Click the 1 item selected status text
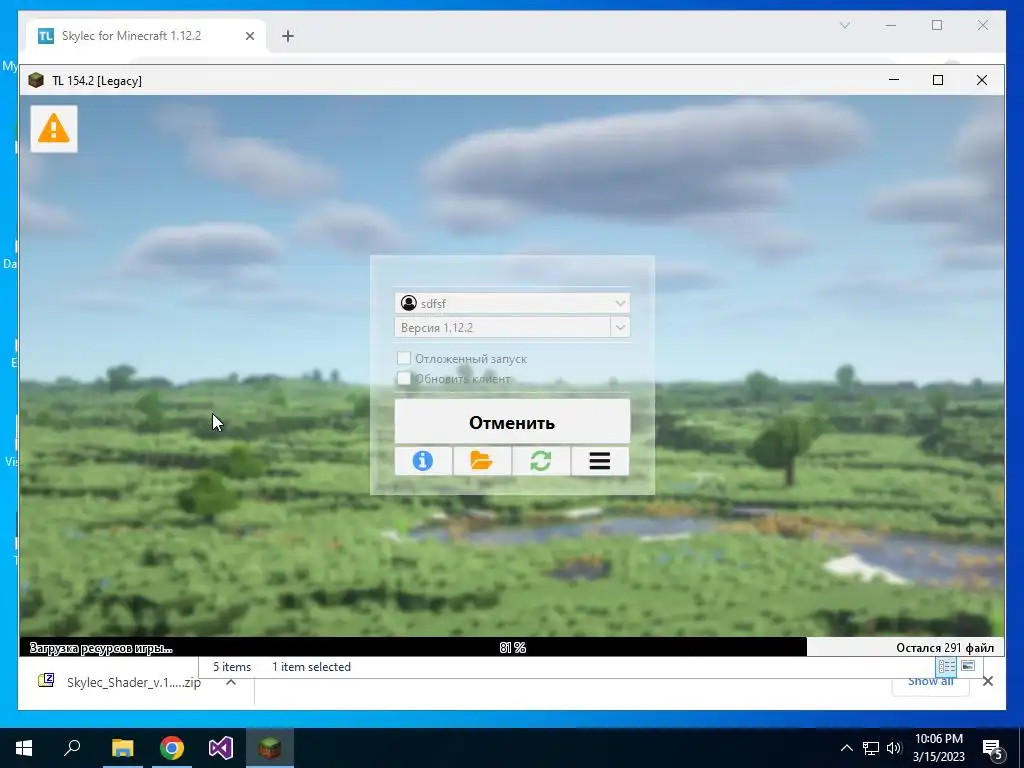 (x=312, y=667)
